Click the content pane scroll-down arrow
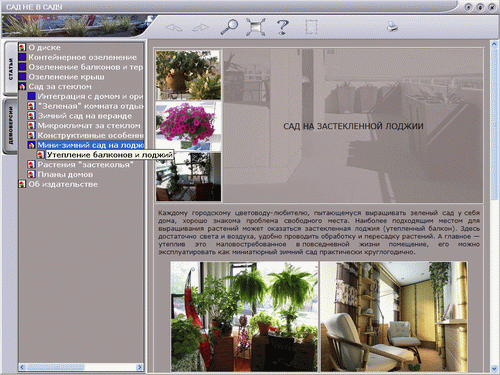This screenshot has width=500, height=375. 494,368
